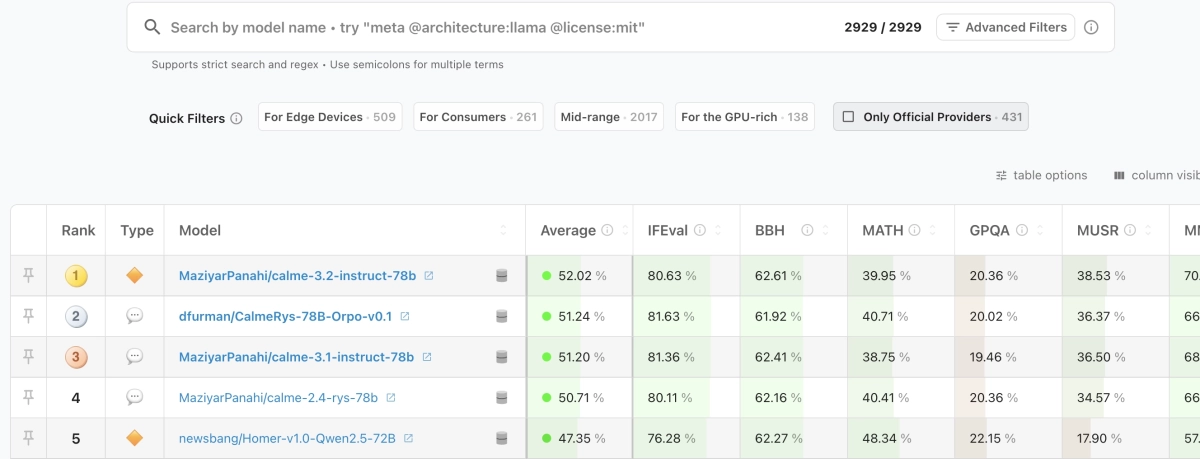Screen dimensions: 1200x459
Task: Click the info icon beside Advanced Filters
Action: point(1091,27)
